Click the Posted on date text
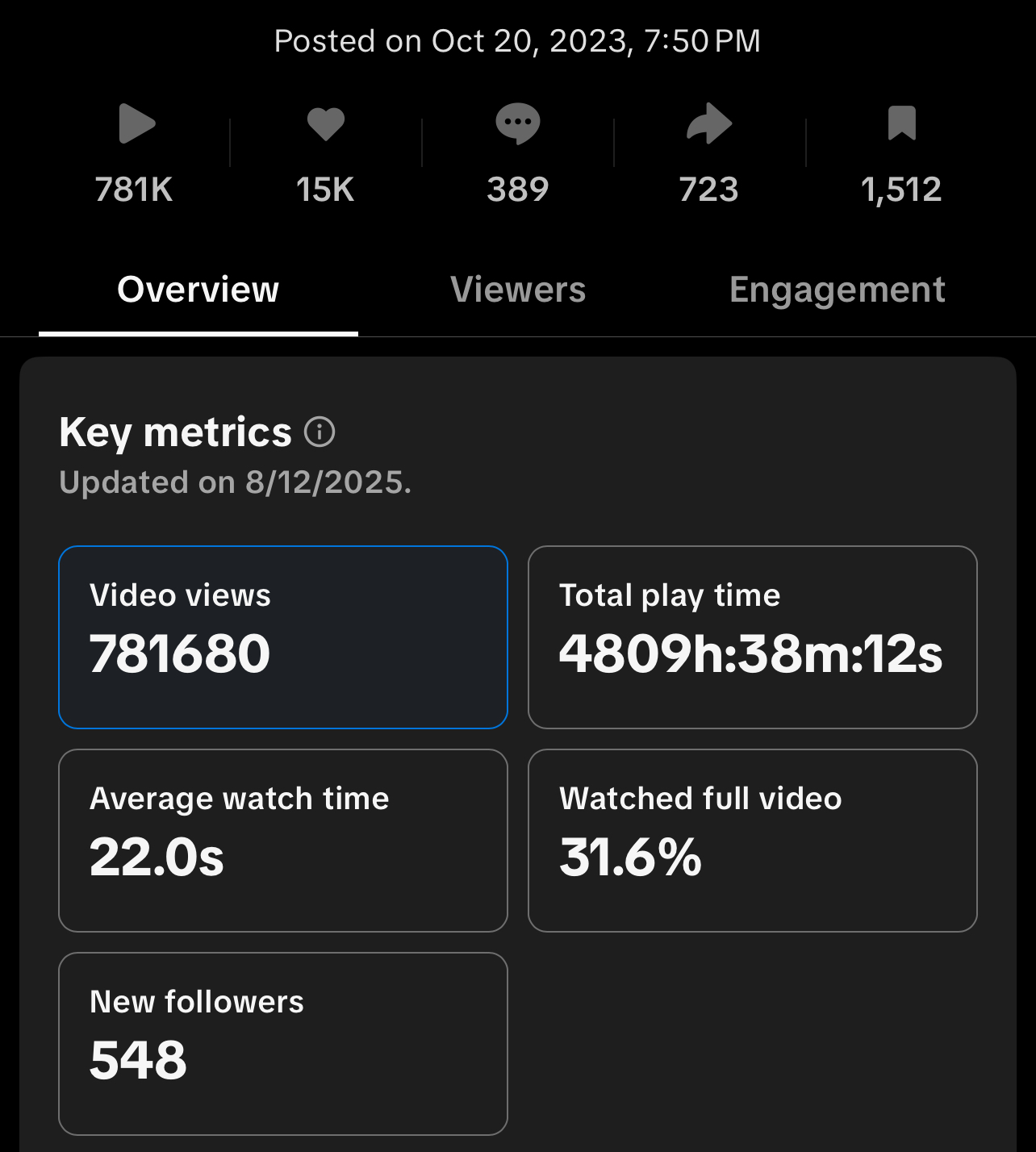This screenshot has height=1152, width=1036. (517, 41)
